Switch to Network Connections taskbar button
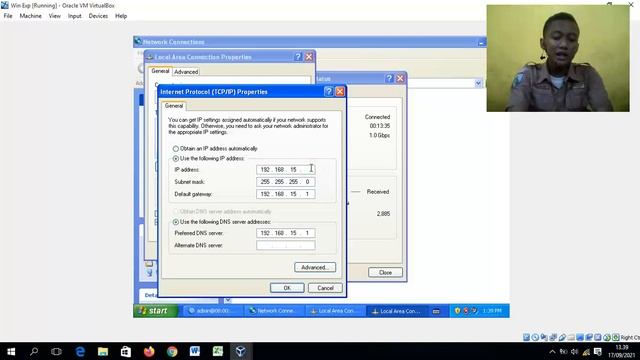Viewport: 640px width, 360px height. pyautogui.click(x=274, y=311)
